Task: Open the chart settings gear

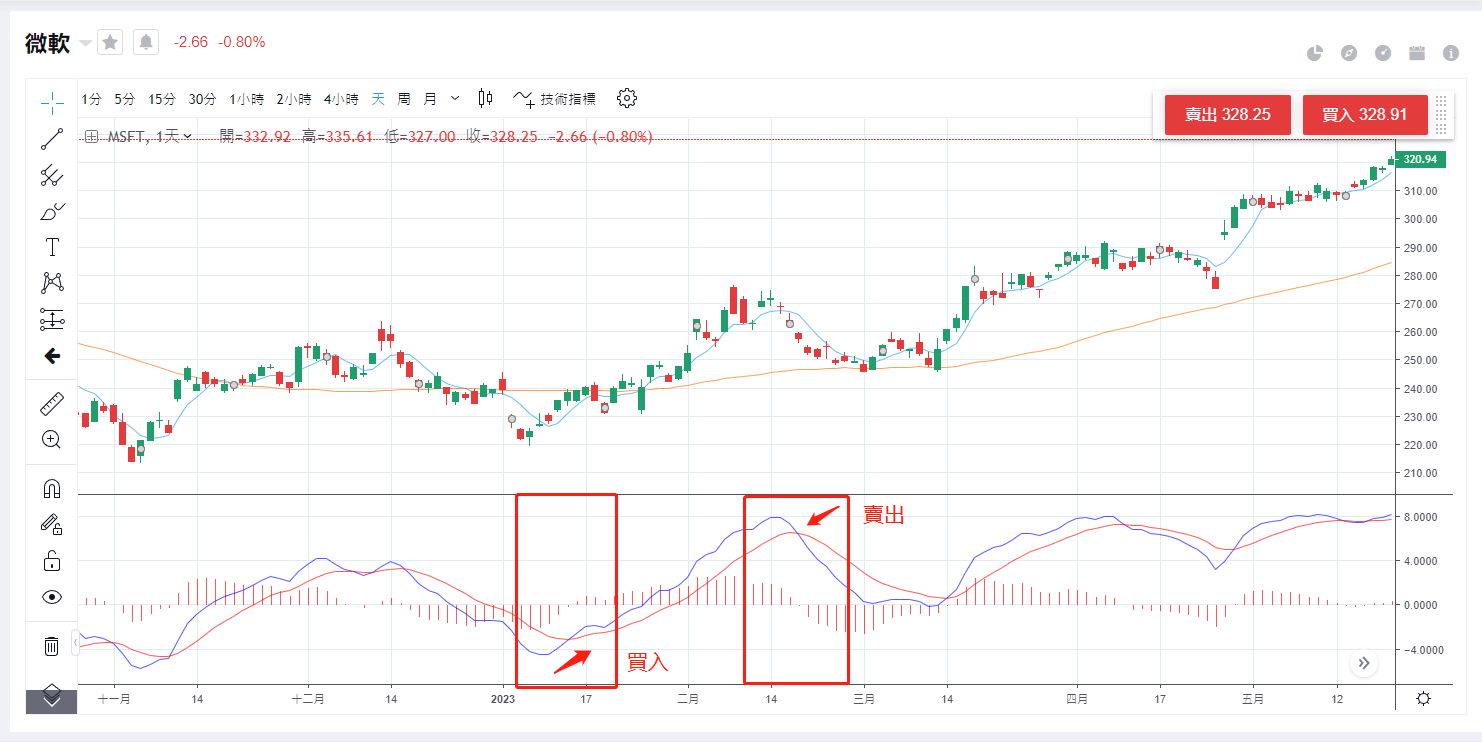Action: point(627,98)
